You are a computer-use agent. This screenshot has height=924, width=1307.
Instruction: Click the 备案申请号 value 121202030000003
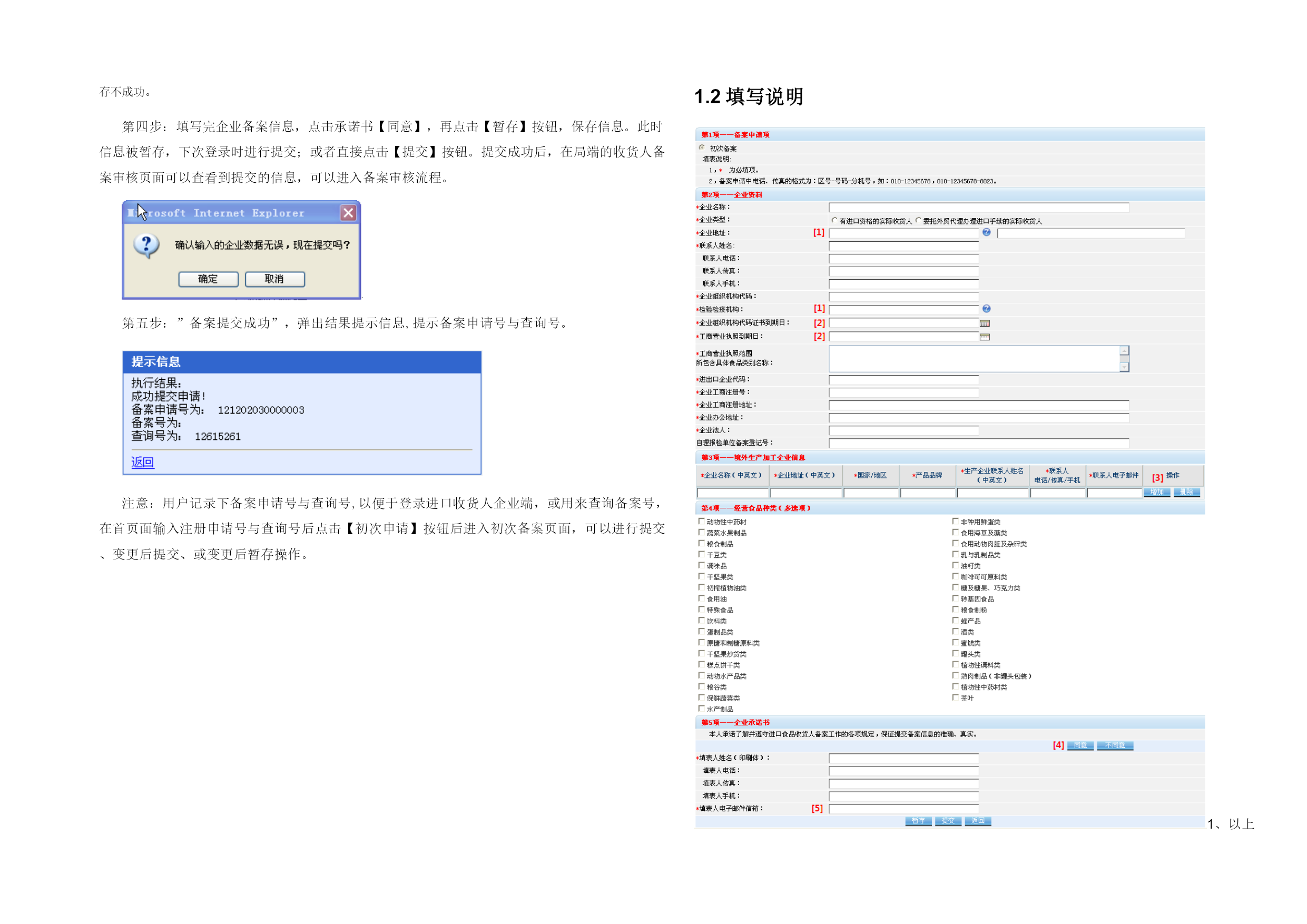tap(261, 410)
